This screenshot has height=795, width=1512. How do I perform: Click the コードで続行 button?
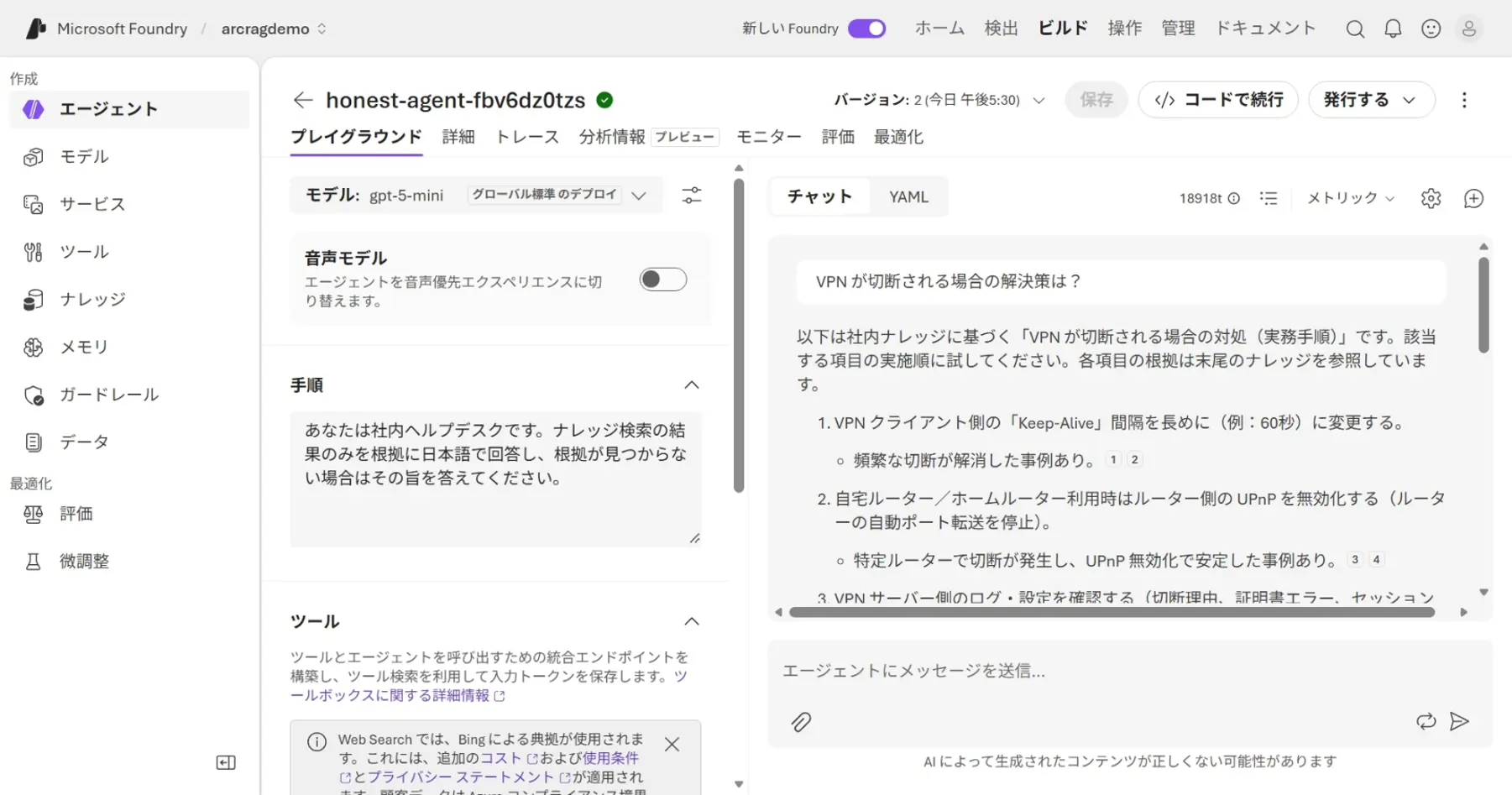tap(1218, 100)
